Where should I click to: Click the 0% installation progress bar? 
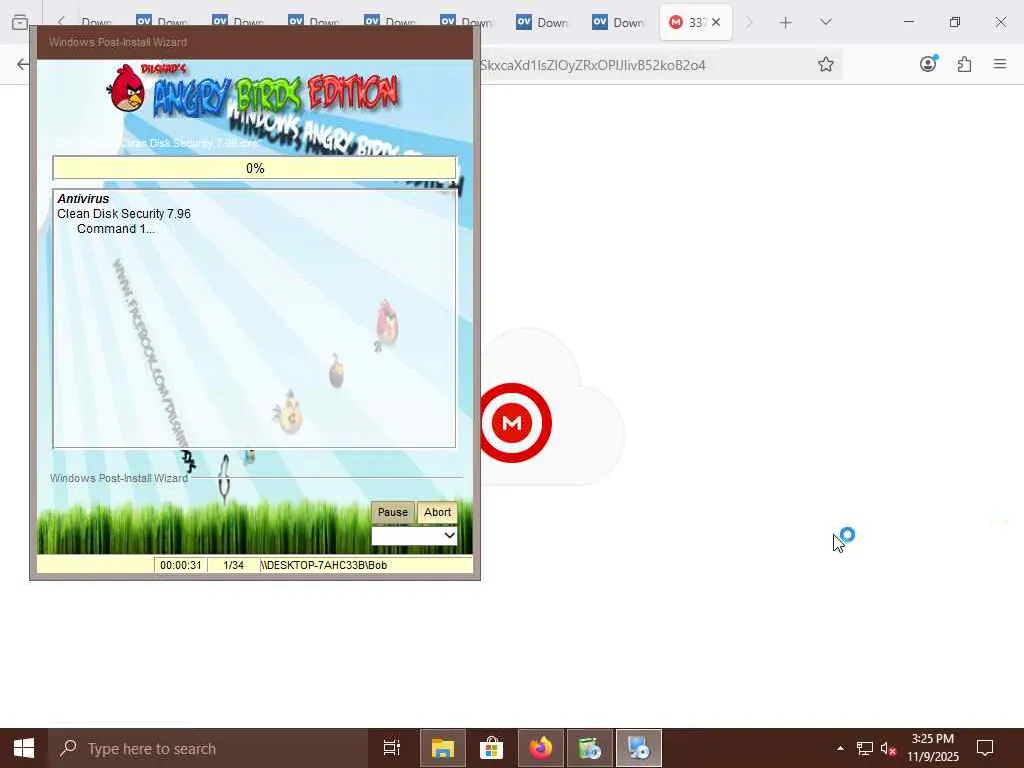(x=255, y=168)
